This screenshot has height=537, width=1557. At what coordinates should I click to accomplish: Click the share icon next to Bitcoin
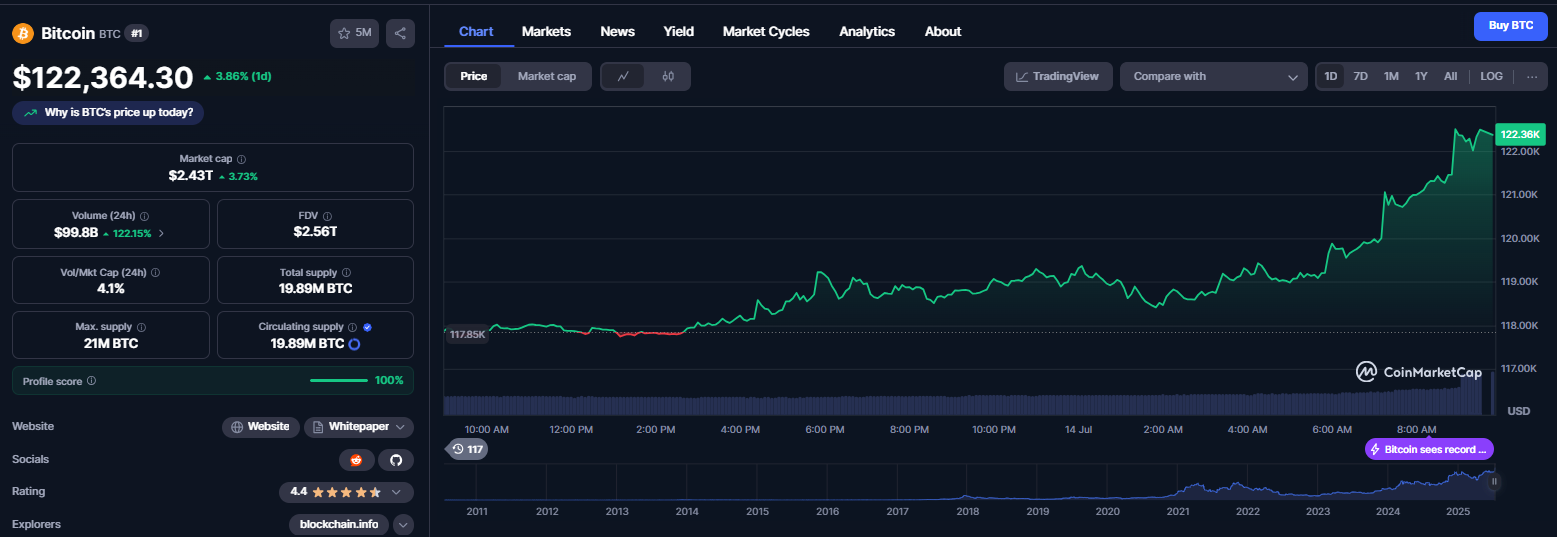pos(399,33)
